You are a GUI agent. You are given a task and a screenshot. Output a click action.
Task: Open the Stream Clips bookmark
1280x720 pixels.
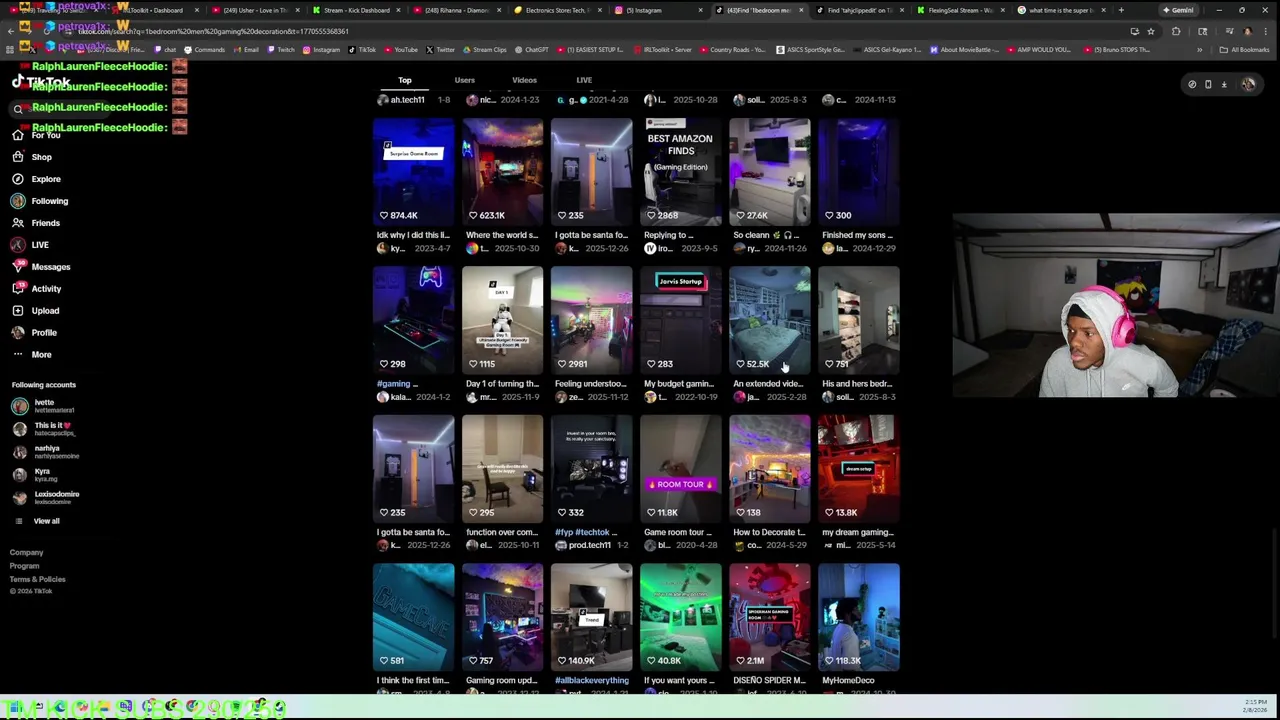click(484, 50)
